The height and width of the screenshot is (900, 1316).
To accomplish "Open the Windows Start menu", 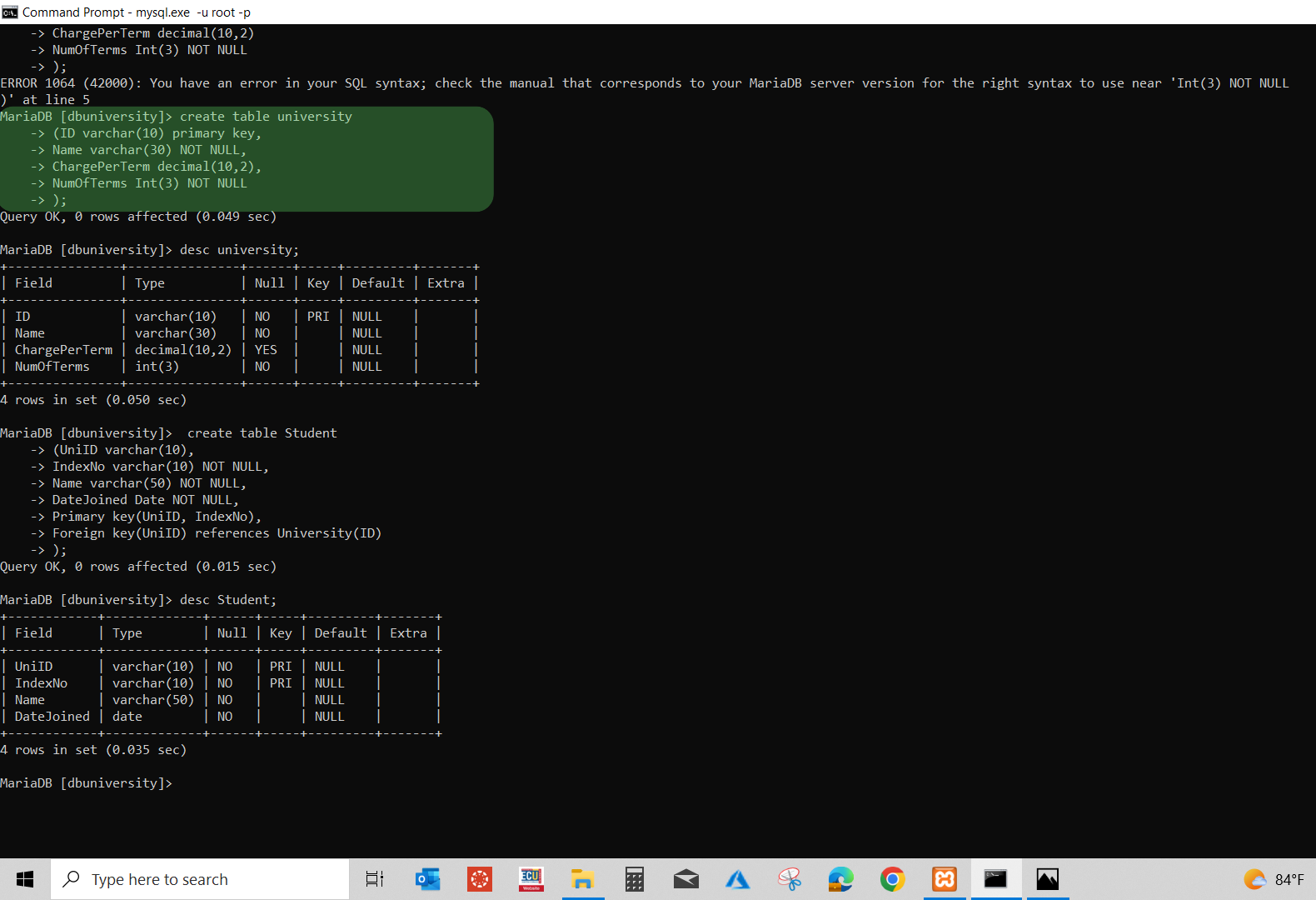I will [25, 879].
